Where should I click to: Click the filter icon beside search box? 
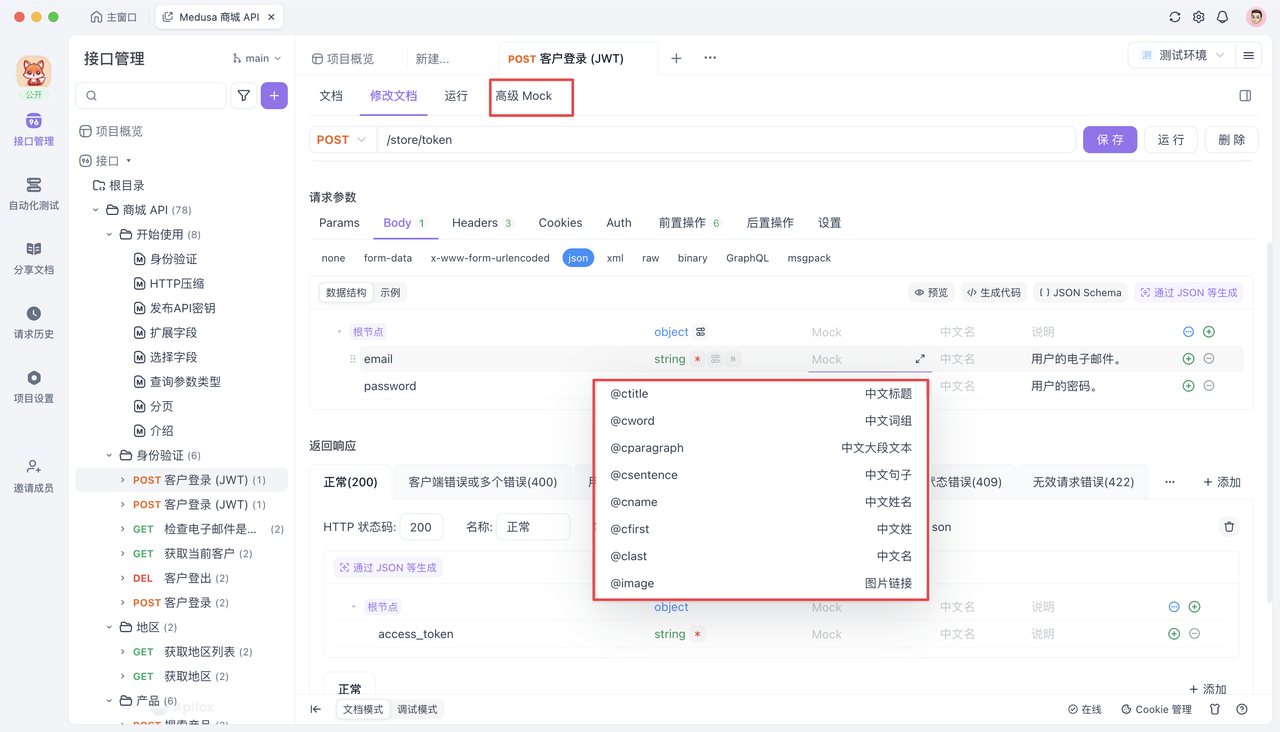244,96
